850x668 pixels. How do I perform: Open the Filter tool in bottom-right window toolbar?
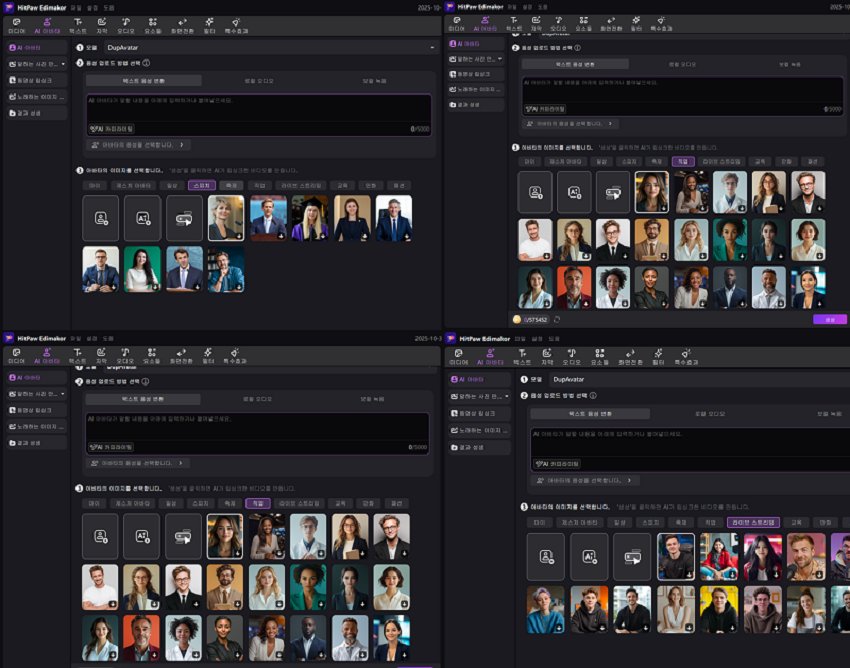pos(660,356)
